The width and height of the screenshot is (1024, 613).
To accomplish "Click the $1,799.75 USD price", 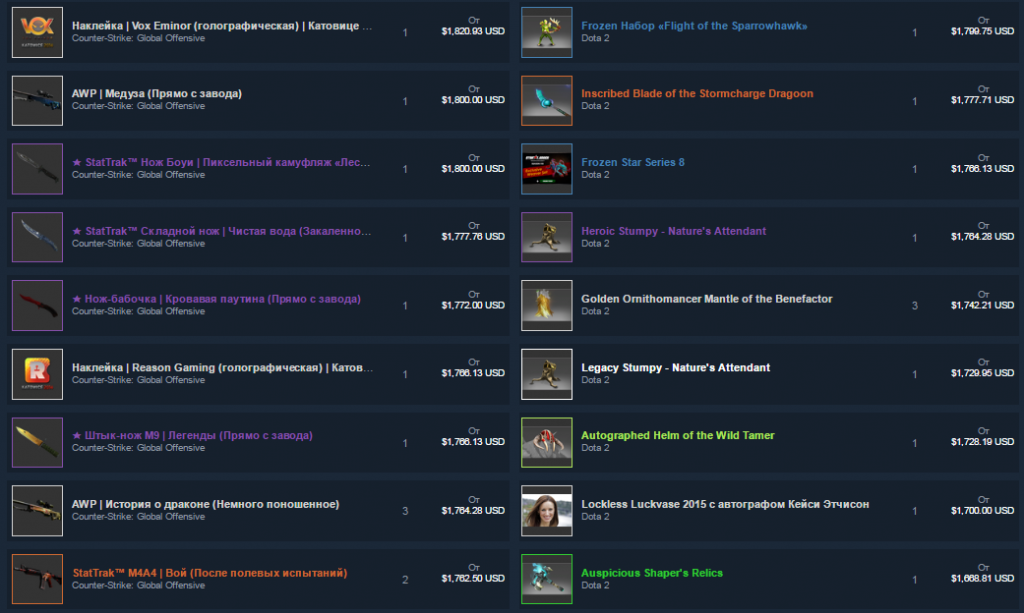I will point(982,31).
